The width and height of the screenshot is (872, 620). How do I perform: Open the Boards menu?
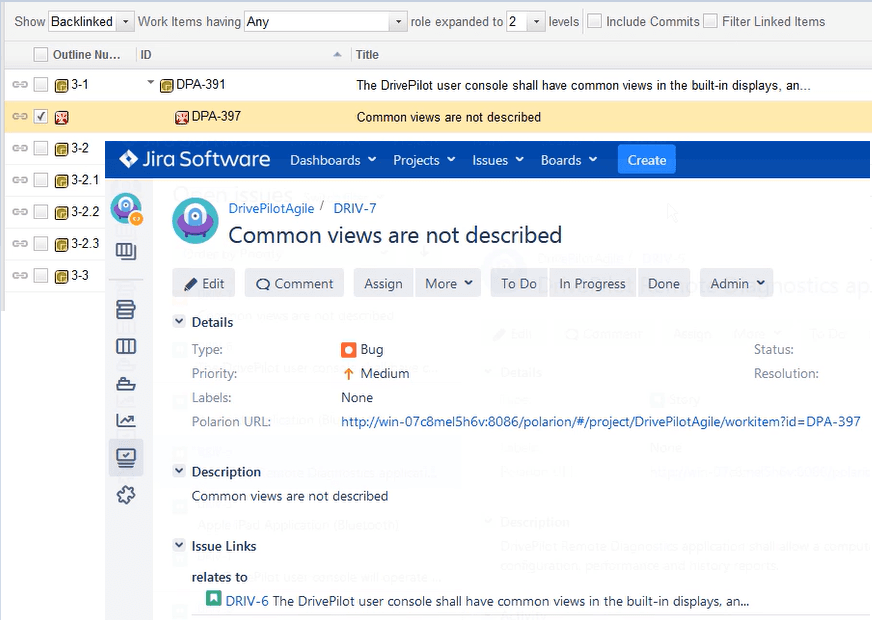click(568, 160)
